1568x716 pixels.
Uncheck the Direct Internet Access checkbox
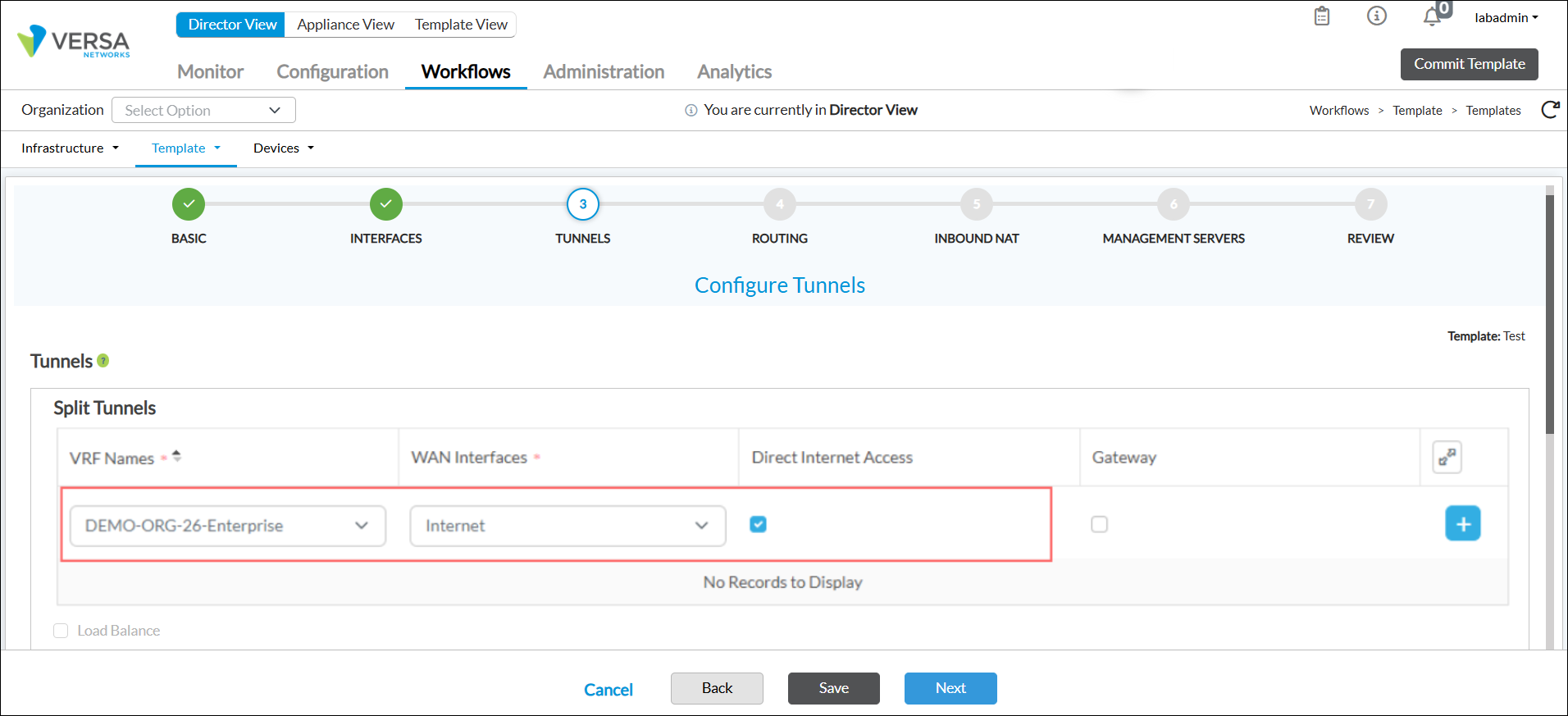point(758,524)
